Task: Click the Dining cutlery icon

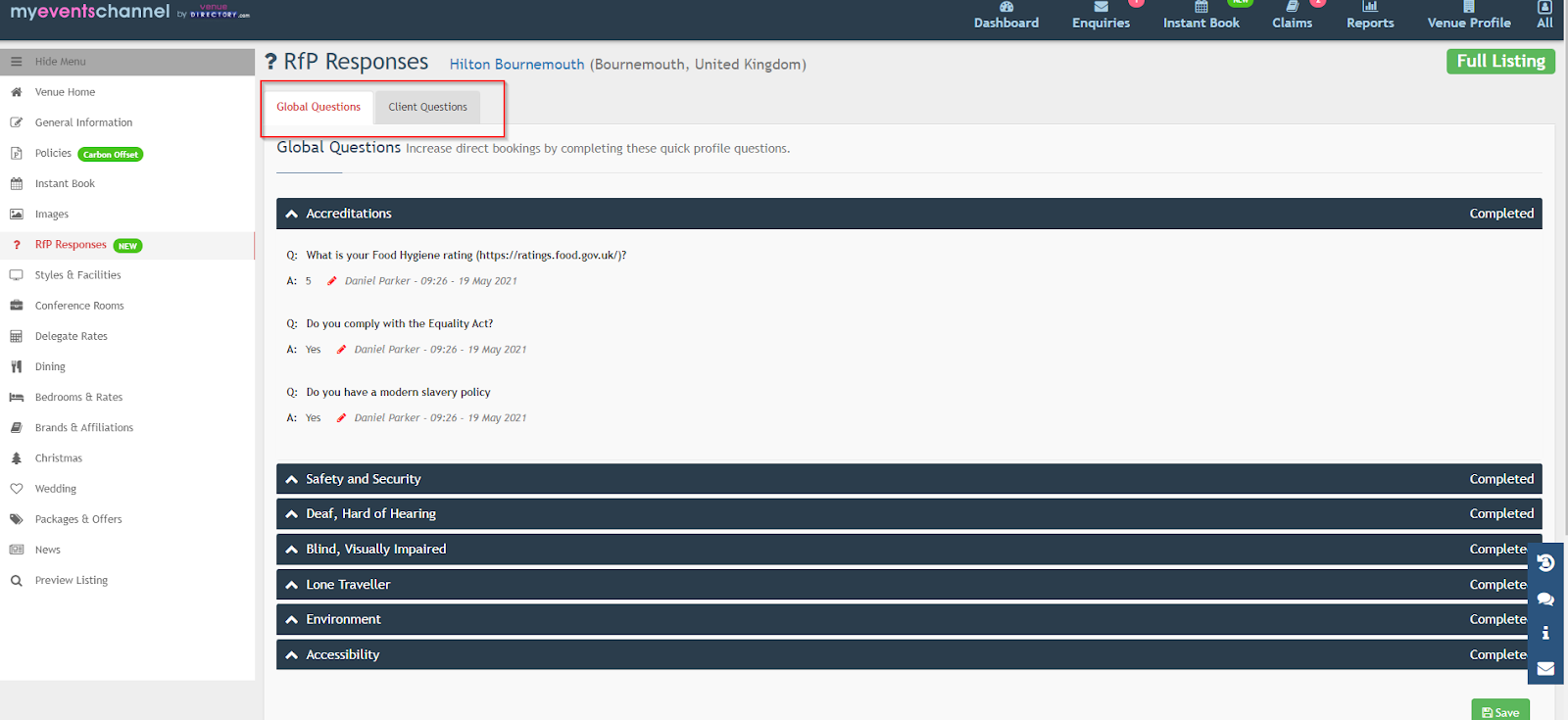Action: pos(17,366)
